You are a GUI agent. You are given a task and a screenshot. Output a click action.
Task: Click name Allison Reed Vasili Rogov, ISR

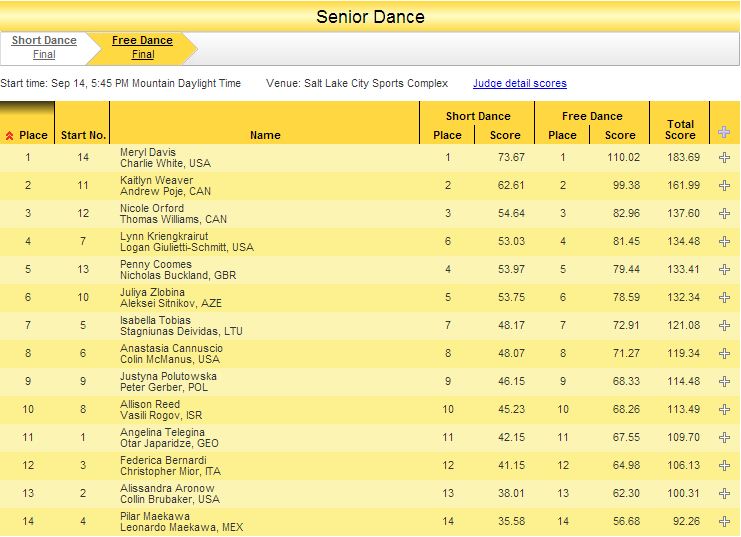click(161, 409)
